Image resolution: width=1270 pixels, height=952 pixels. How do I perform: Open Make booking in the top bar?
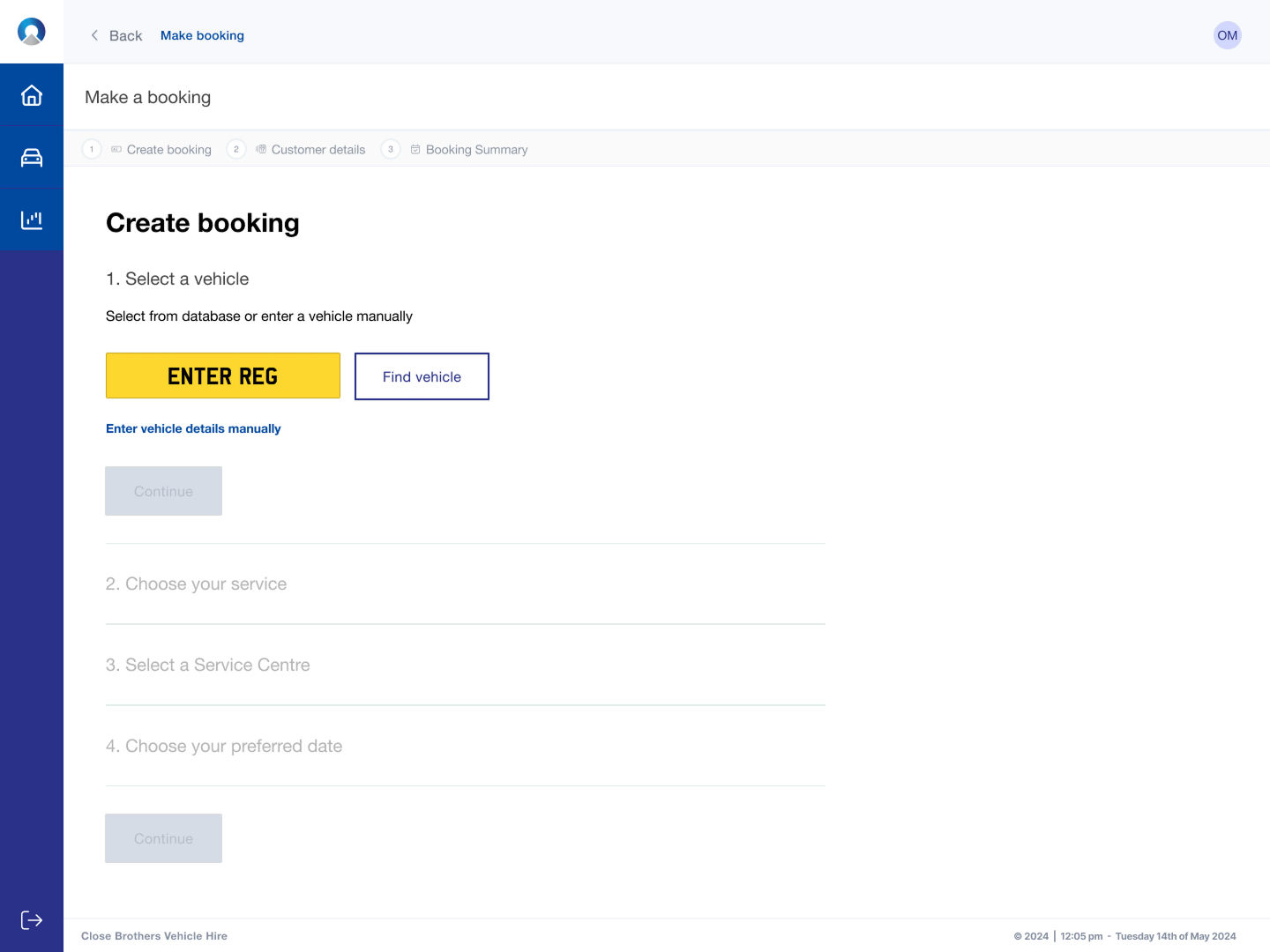[202, 35]
